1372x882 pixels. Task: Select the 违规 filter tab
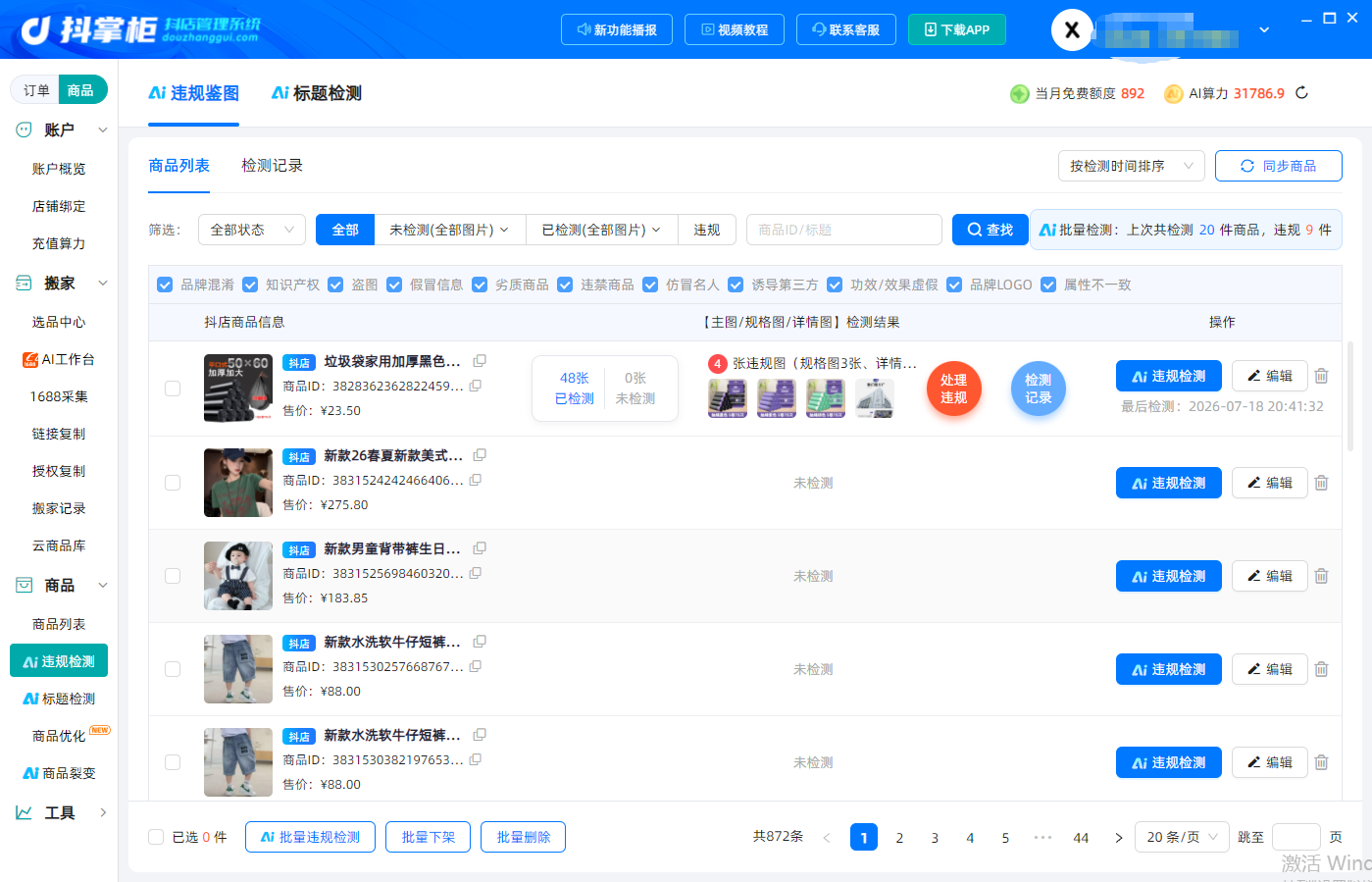point(707,230)
